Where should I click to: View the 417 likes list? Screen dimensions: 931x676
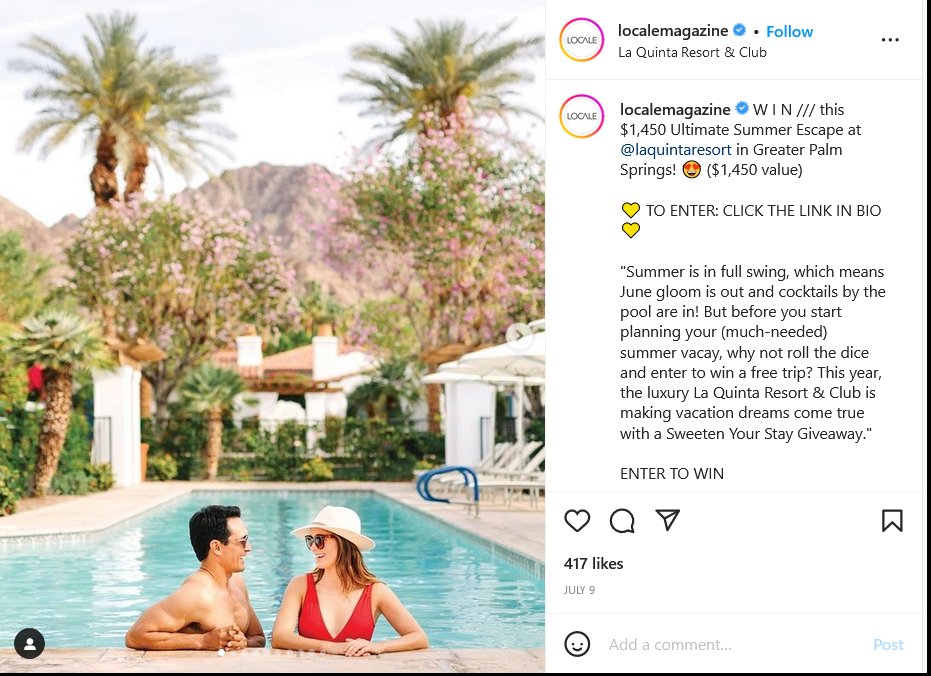[593, 563]
